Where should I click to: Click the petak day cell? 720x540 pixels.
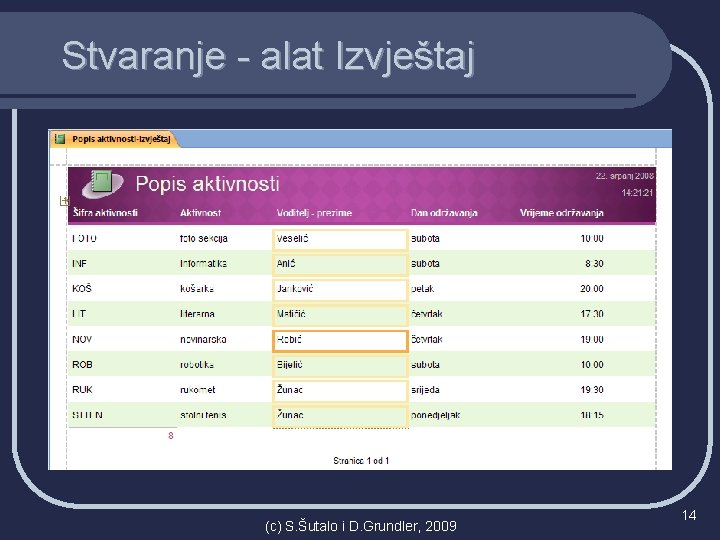[422, 289]
